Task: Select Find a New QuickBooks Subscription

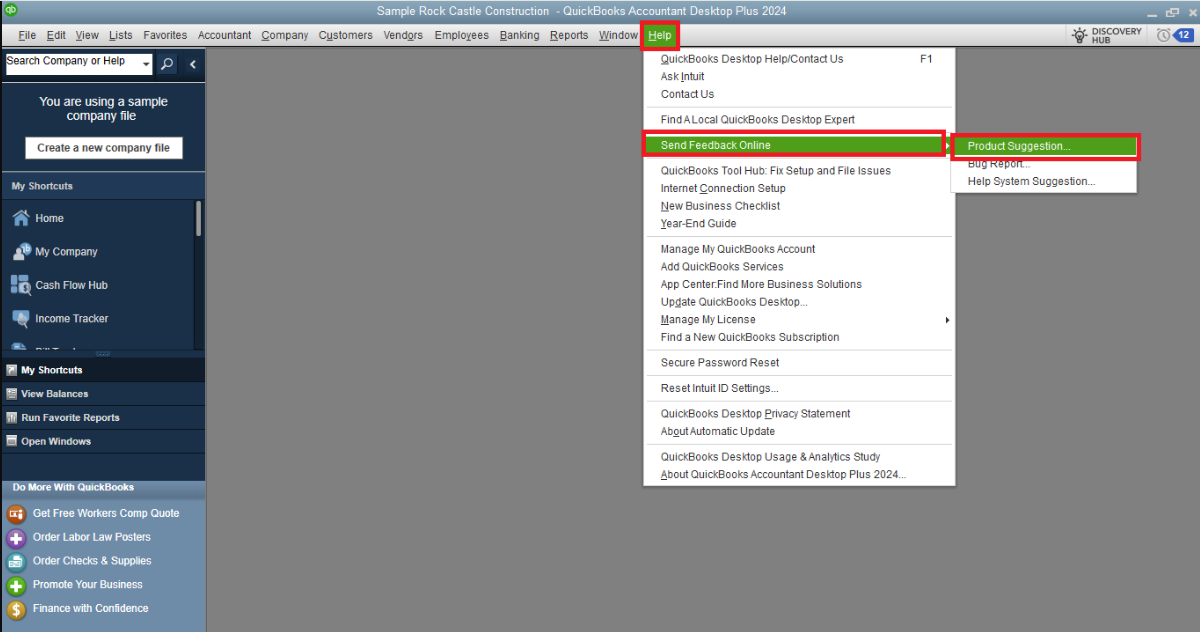Action: point(799,337)
